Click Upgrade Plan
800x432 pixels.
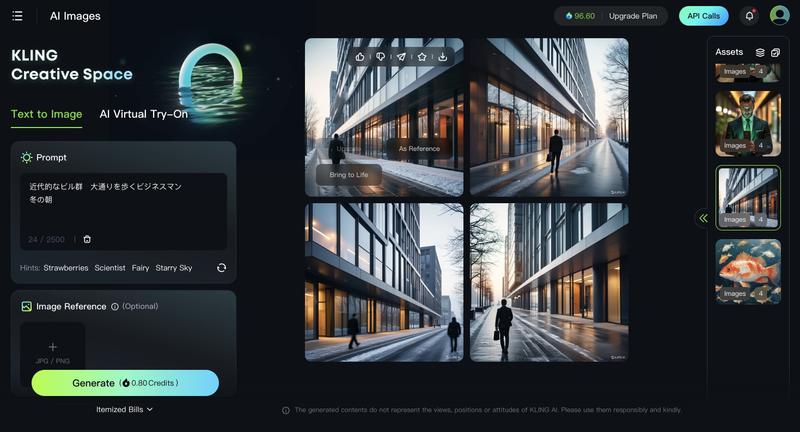click(x=633, y=16)
